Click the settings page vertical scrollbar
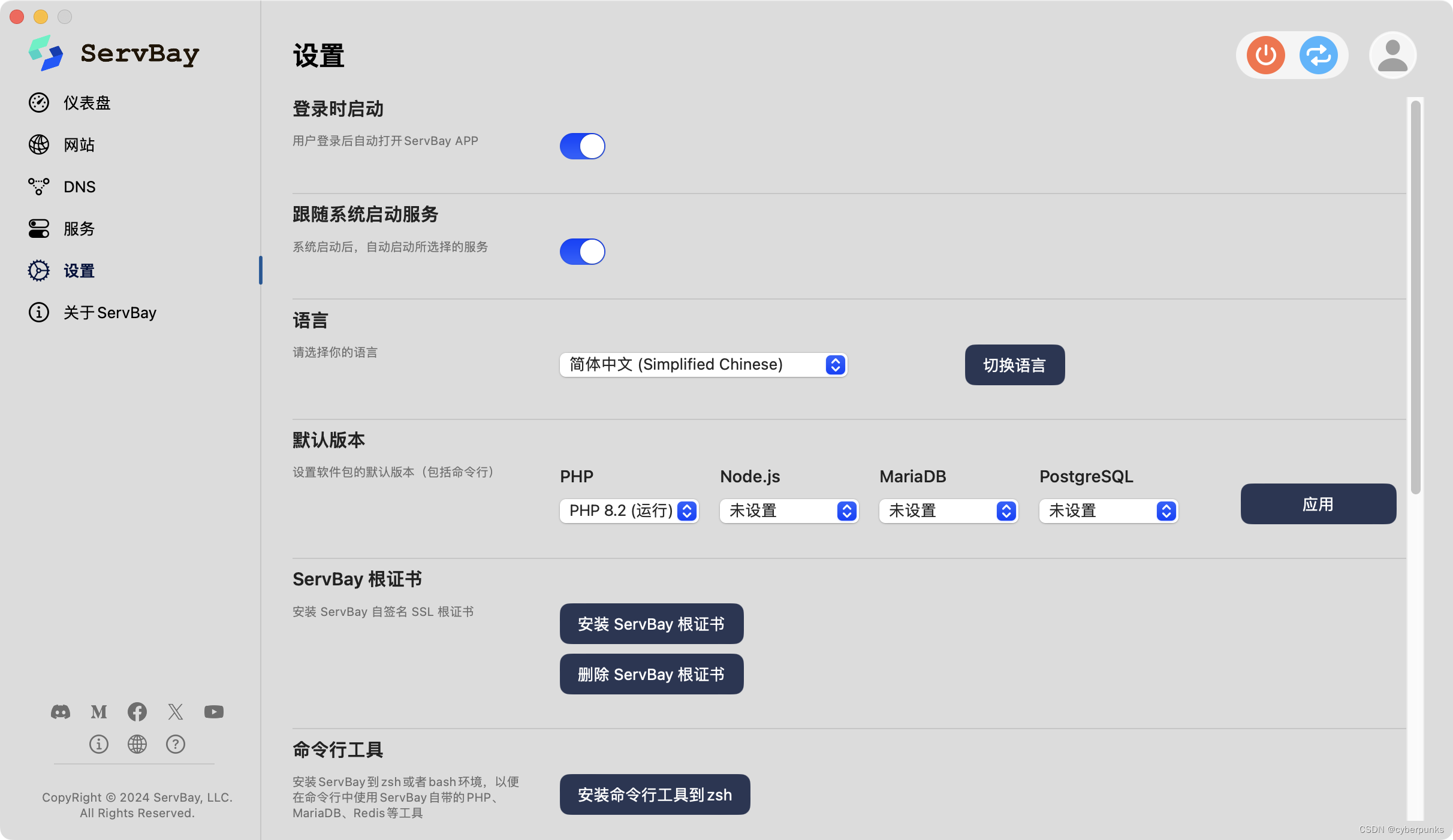 pos(1416,297)
